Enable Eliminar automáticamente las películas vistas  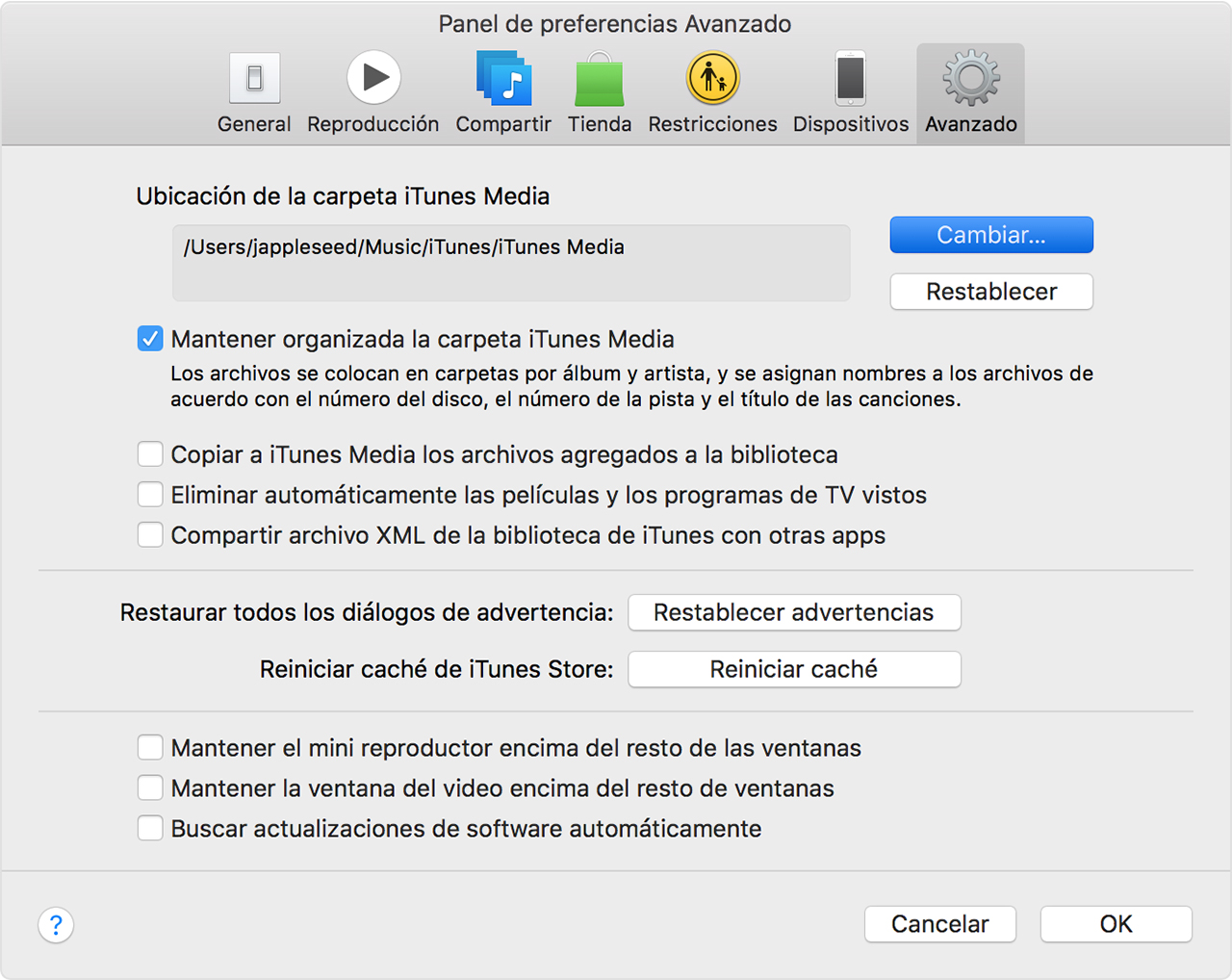[150, 495]
